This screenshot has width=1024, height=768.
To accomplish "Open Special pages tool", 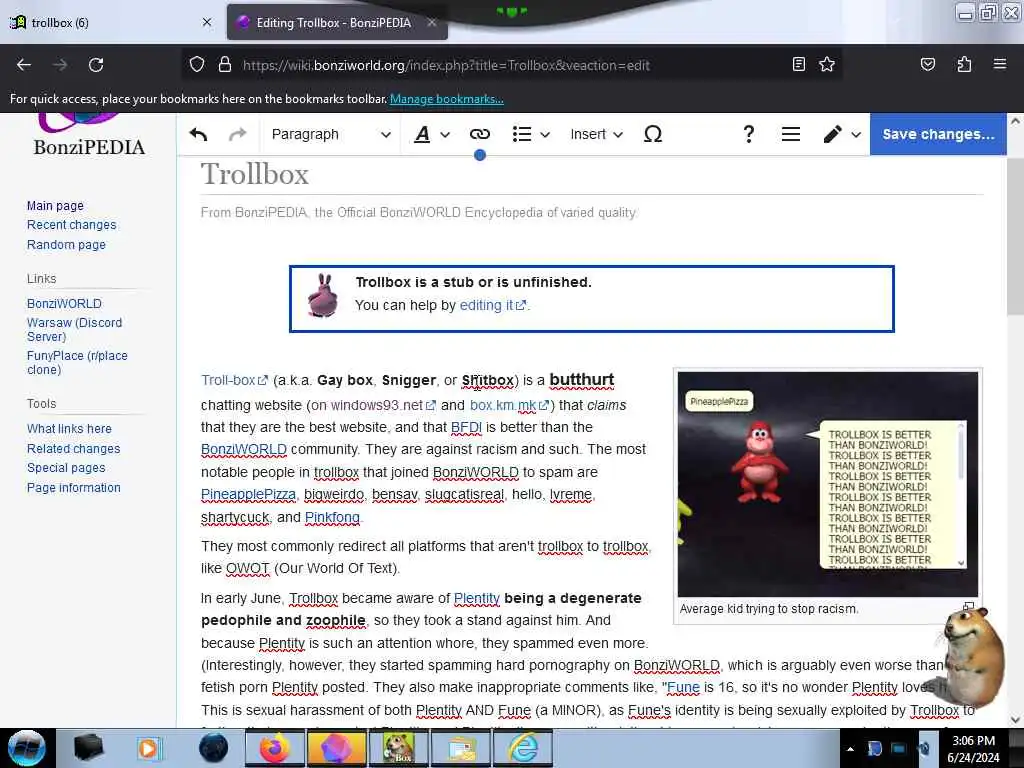I will click(x=66, y=468).
